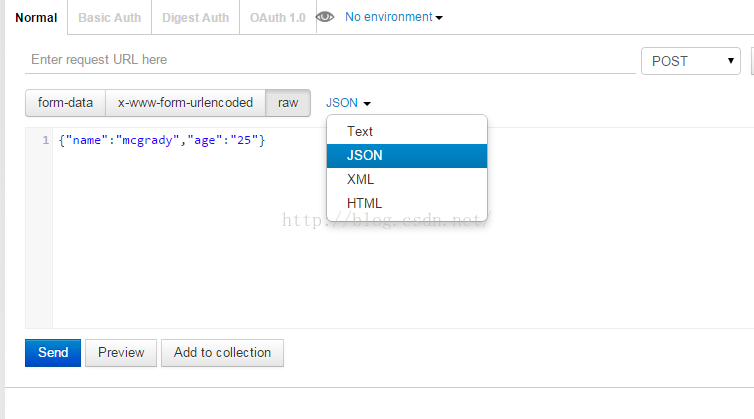Switch to the Normal tab
This screenshot has width=754, height=419.
36,18
